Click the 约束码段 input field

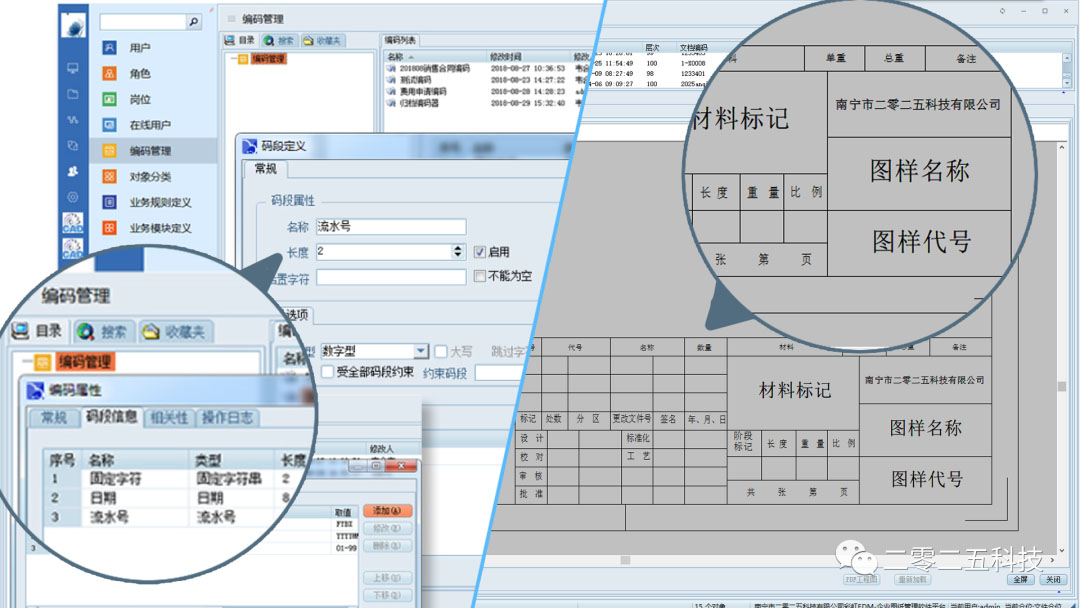503,373
